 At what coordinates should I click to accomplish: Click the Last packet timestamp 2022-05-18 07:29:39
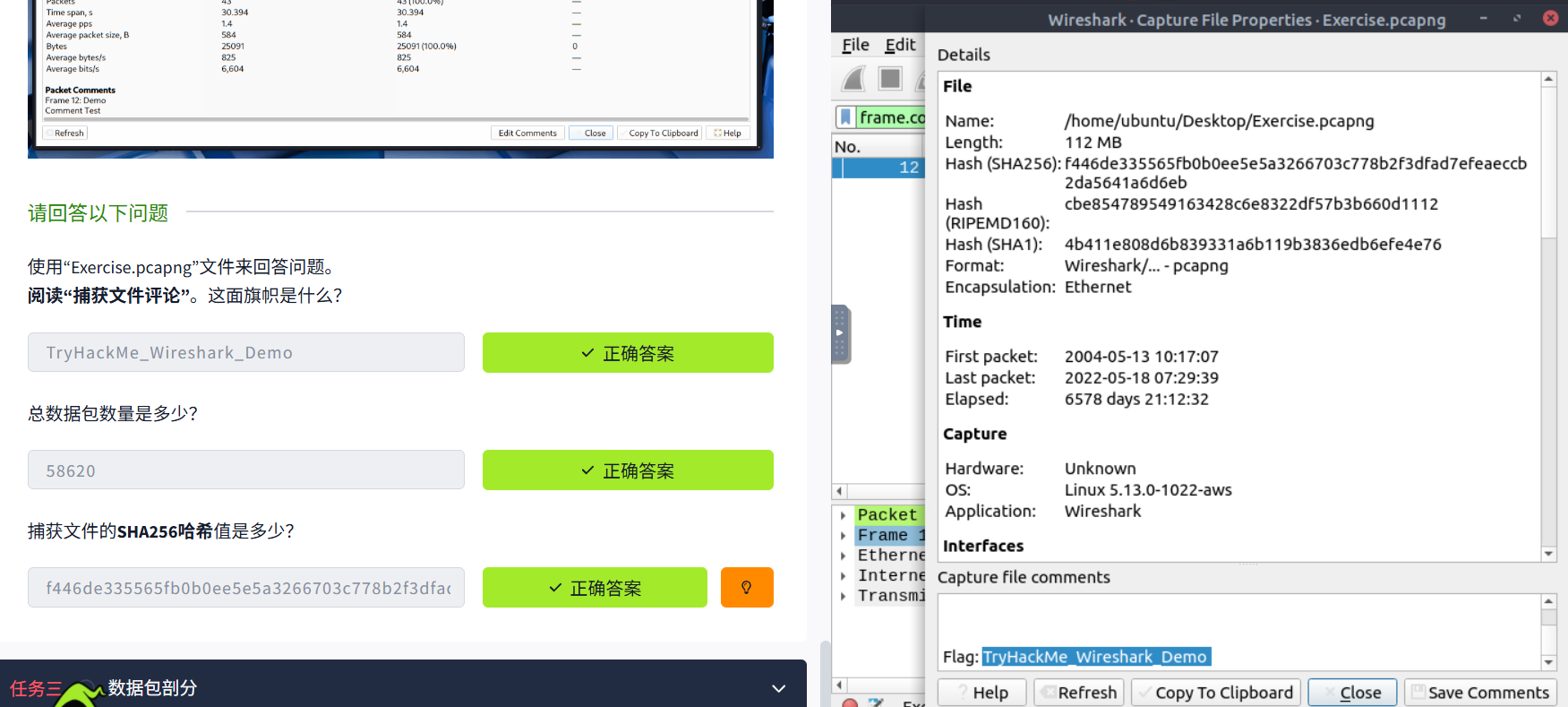click(1141, 378)
